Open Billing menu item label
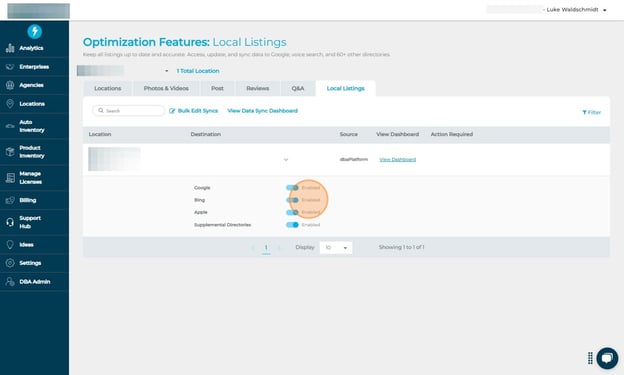The width and height of the screenshot is (624, 375). [x=28, y=200]
